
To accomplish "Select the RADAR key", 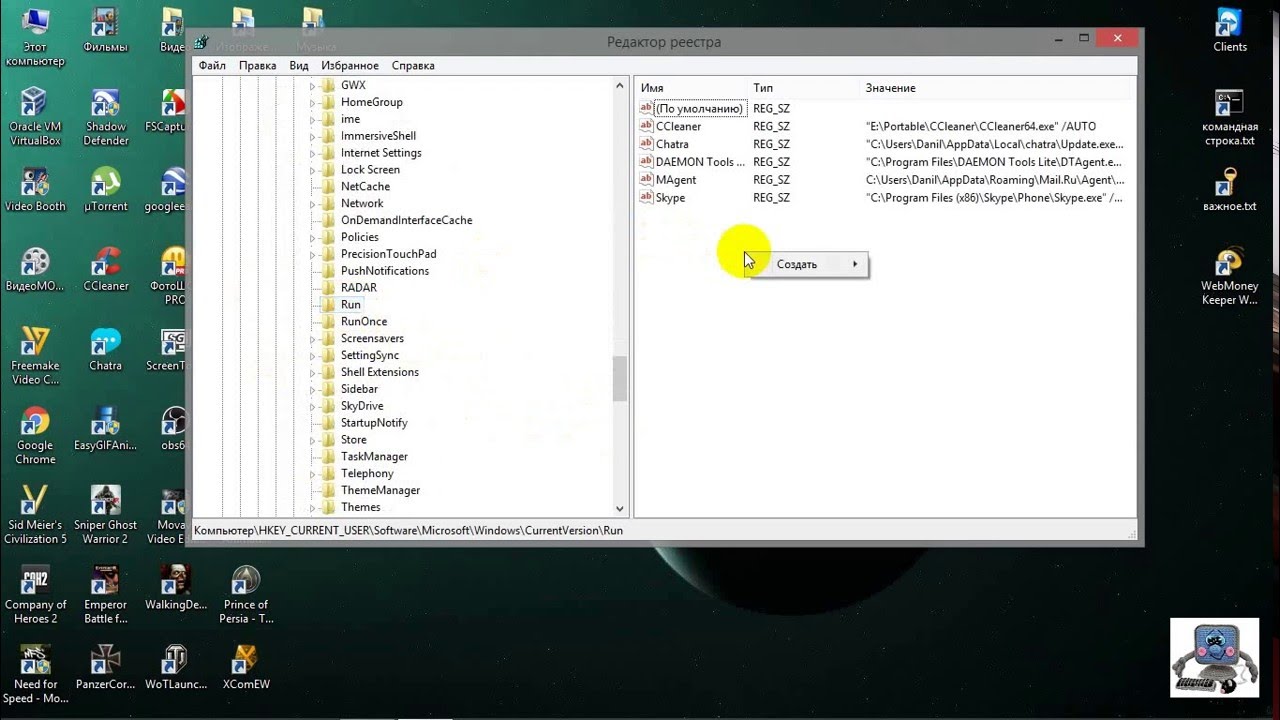I will click(x=359, y=287).
